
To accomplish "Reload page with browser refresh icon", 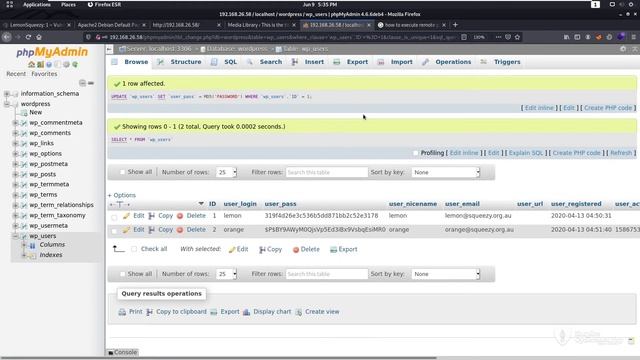I will 28,37.
